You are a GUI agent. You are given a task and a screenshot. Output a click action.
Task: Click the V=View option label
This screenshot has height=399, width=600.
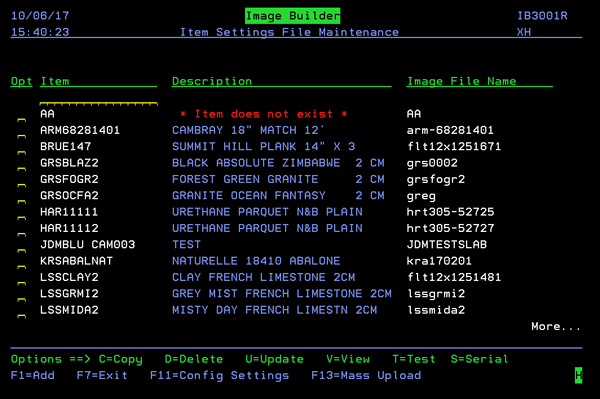coord(348,359)
